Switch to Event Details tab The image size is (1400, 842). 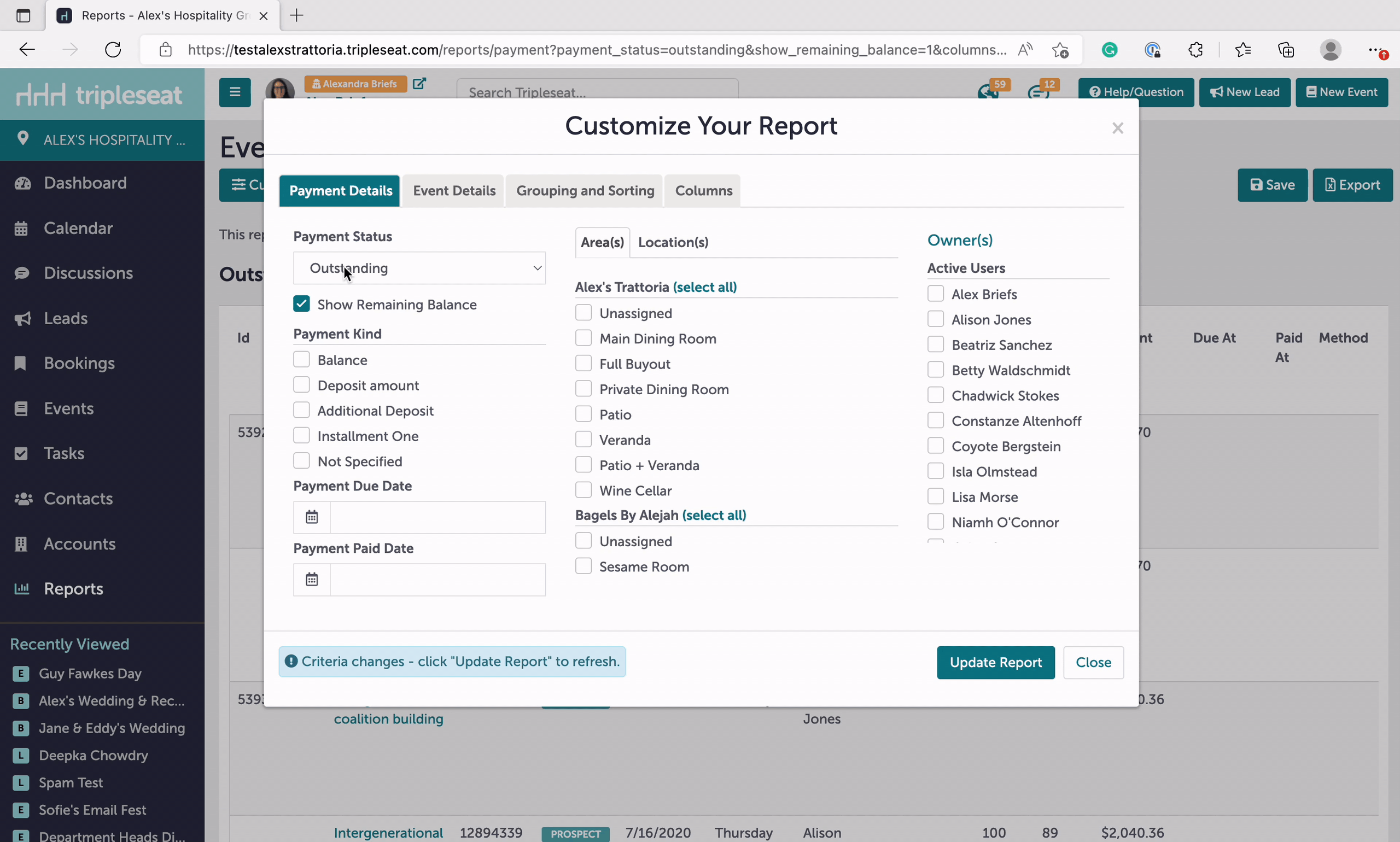point(454,191)
